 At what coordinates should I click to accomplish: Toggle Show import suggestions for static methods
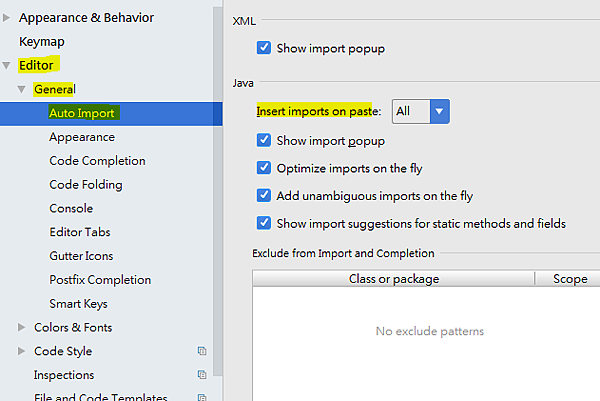[264, 223]
